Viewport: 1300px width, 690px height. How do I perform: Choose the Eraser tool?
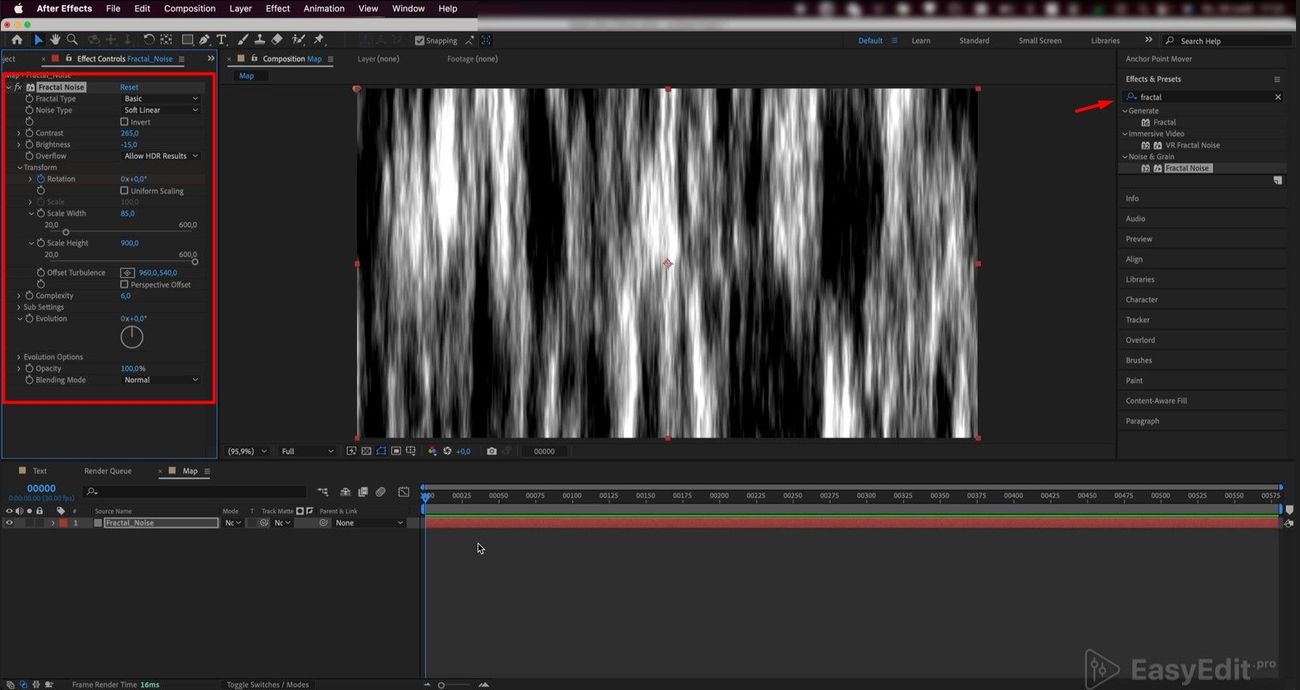pos(277,40)
